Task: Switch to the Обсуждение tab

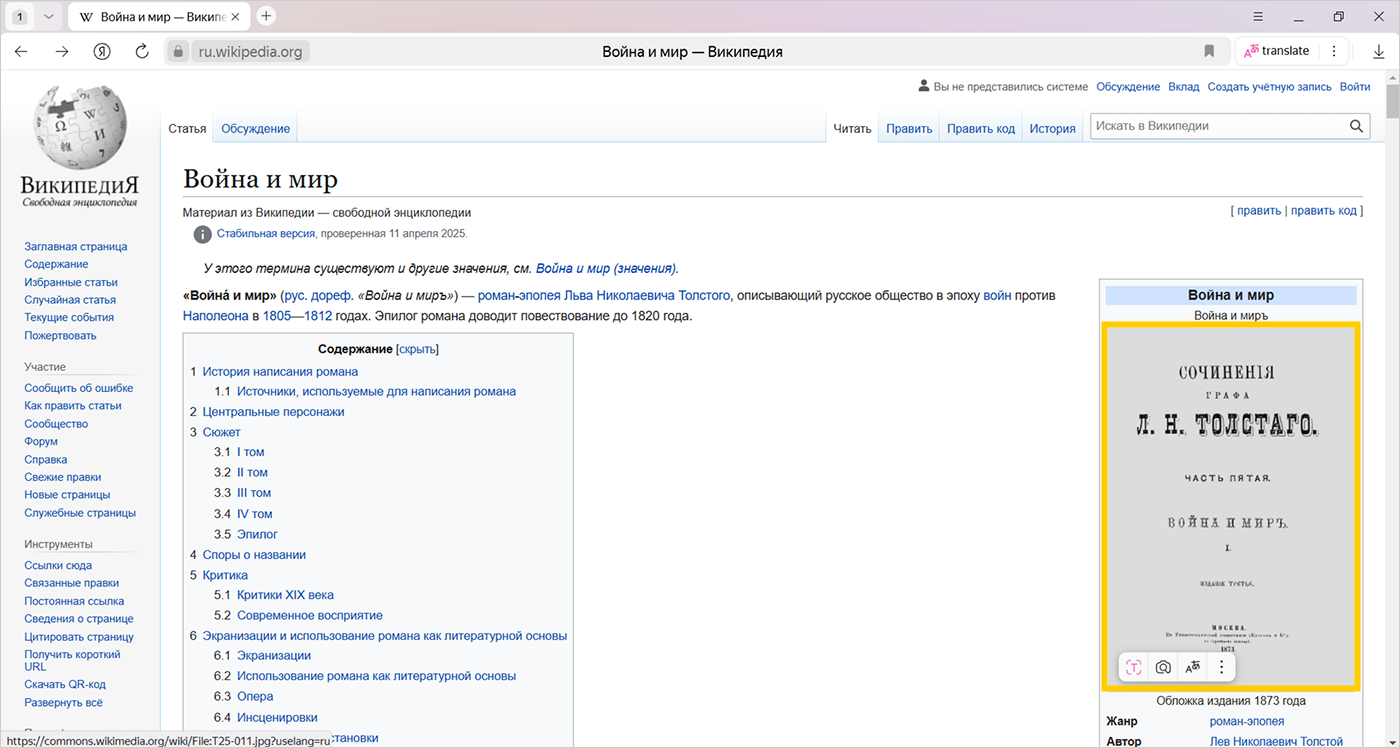Action: click(x=255, y=128)
